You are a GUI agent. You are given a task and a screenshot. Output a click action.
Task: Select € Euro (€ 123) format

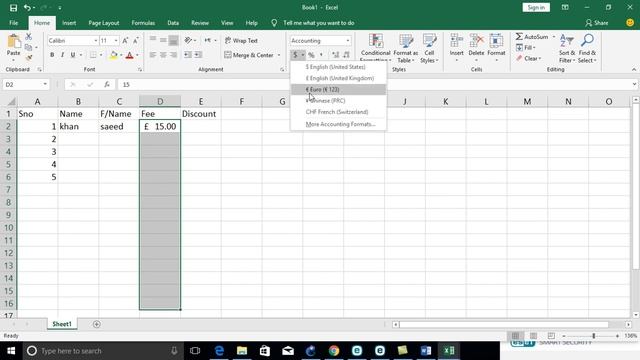click(x=338, y=89)
